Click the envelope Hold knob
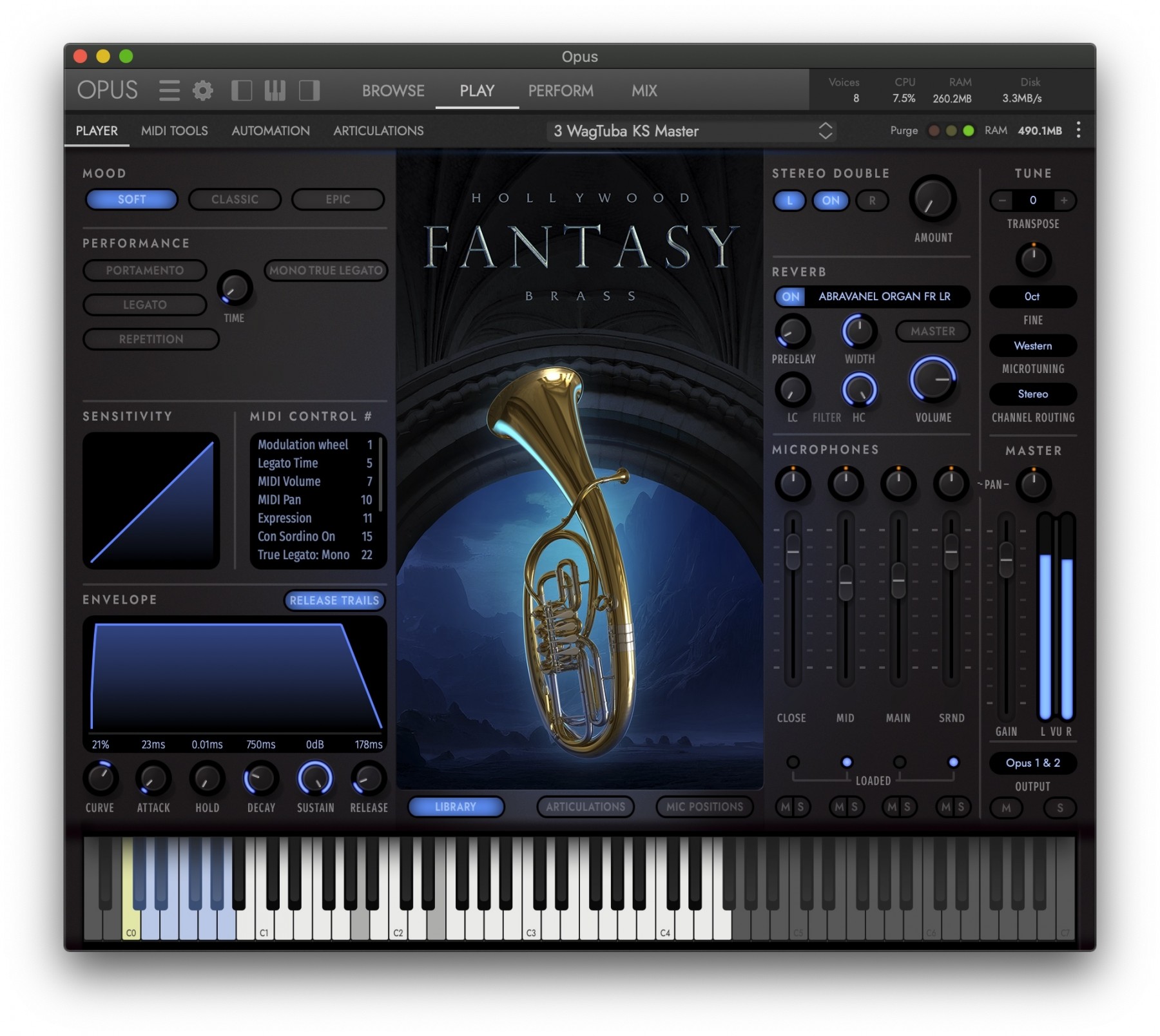 207,778
